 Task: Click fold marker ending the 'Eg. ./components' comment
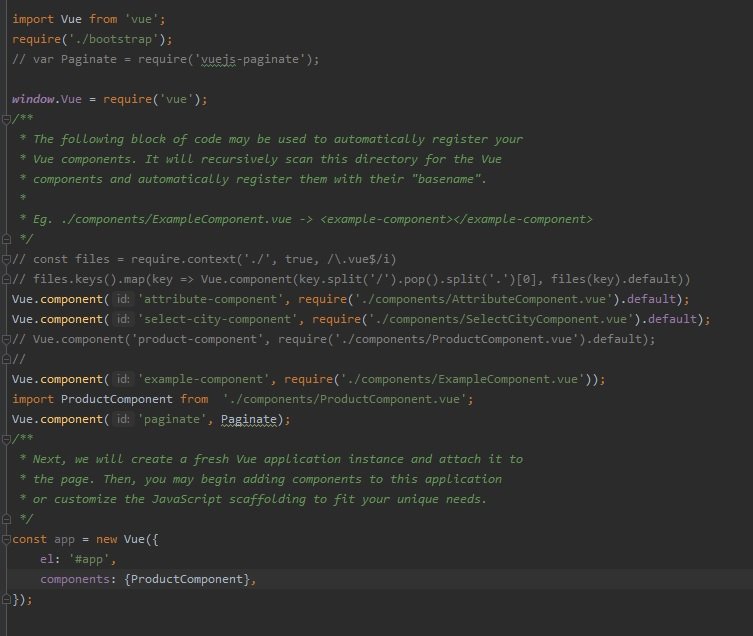6,239
